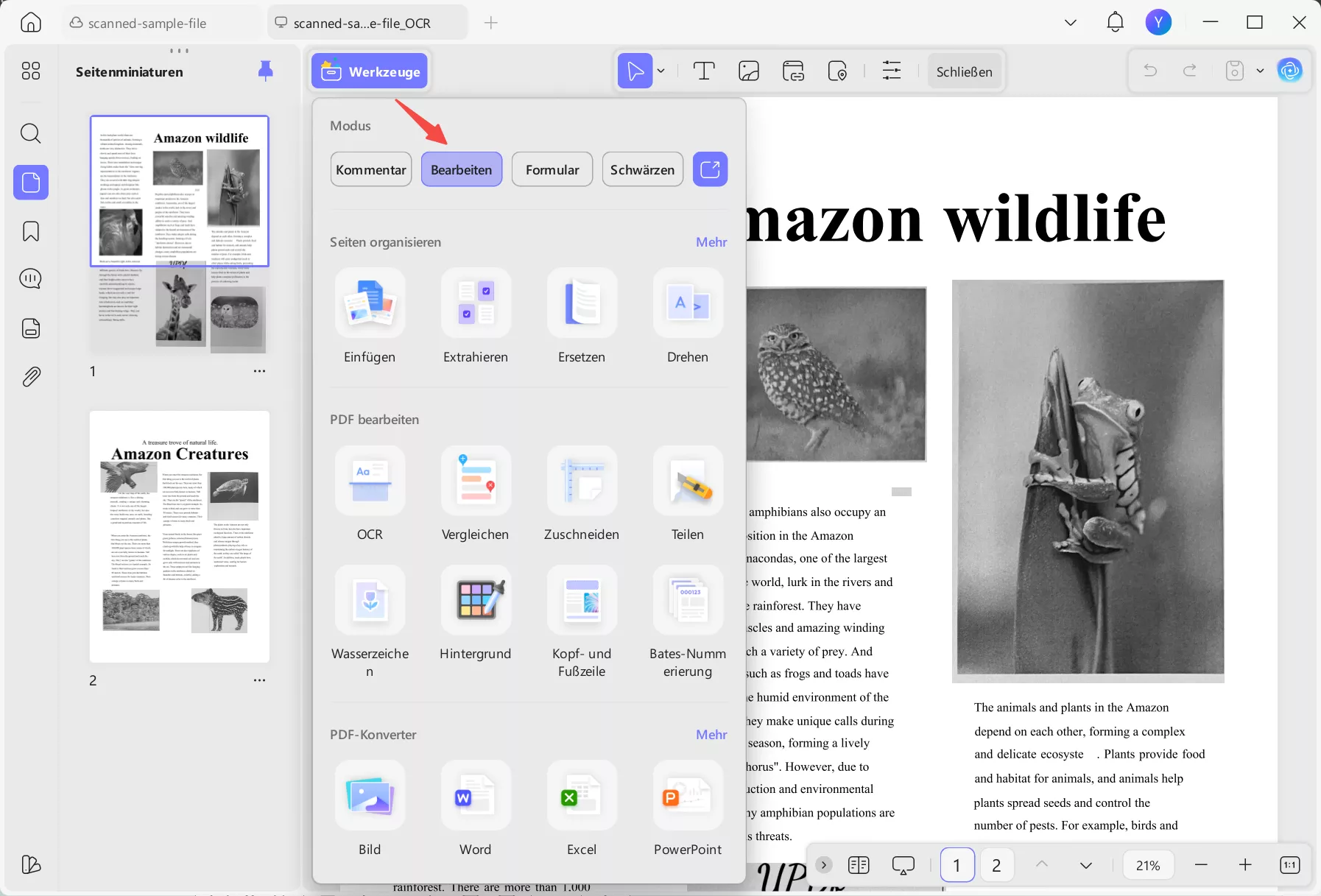
Task: Open the Wasserzeichen watermark tool
Action: click(370, 622)
